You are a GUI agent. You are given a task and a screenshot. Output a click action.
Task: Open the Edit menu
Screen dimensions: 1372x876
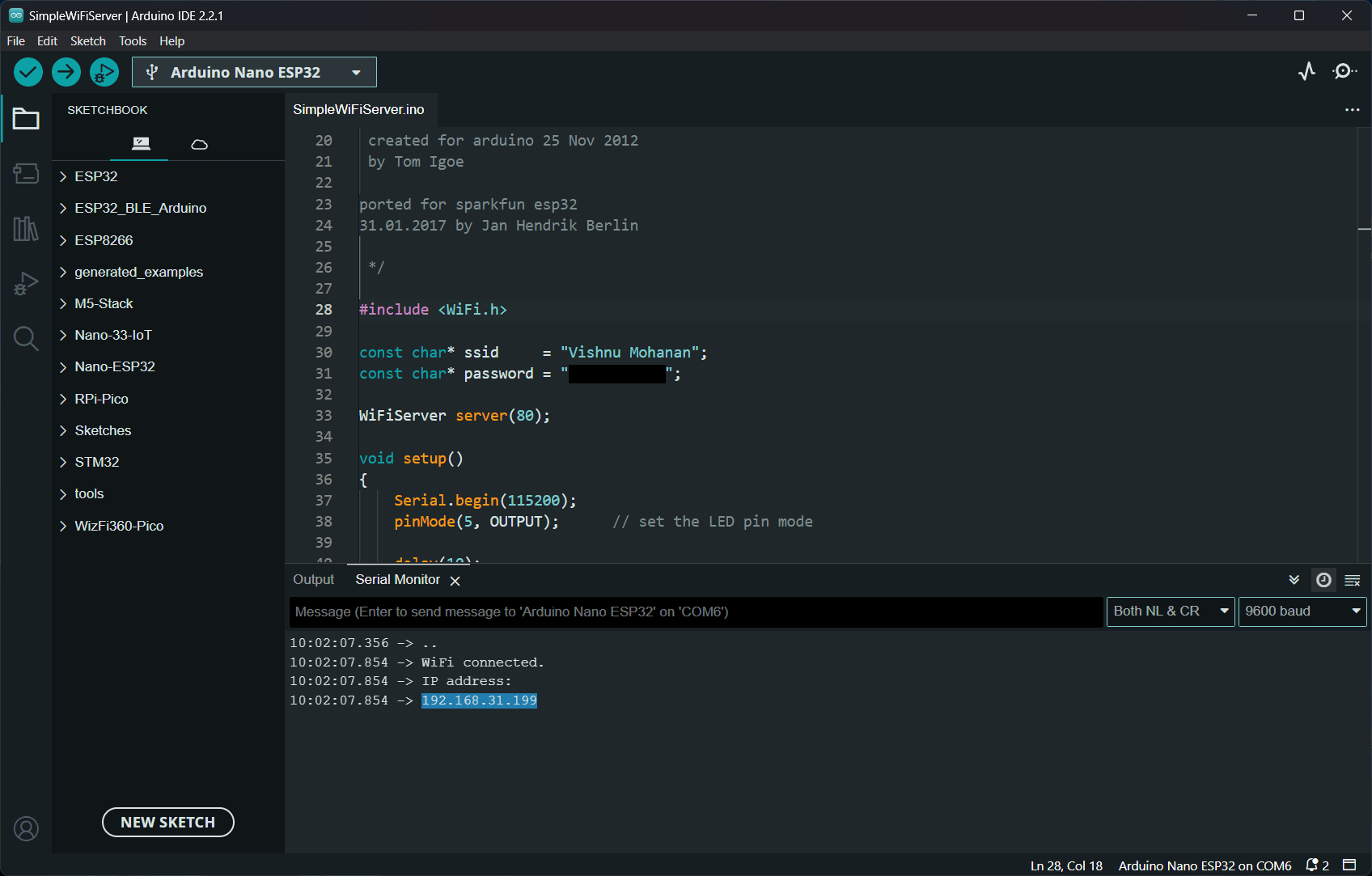click(x=47, y=41)
